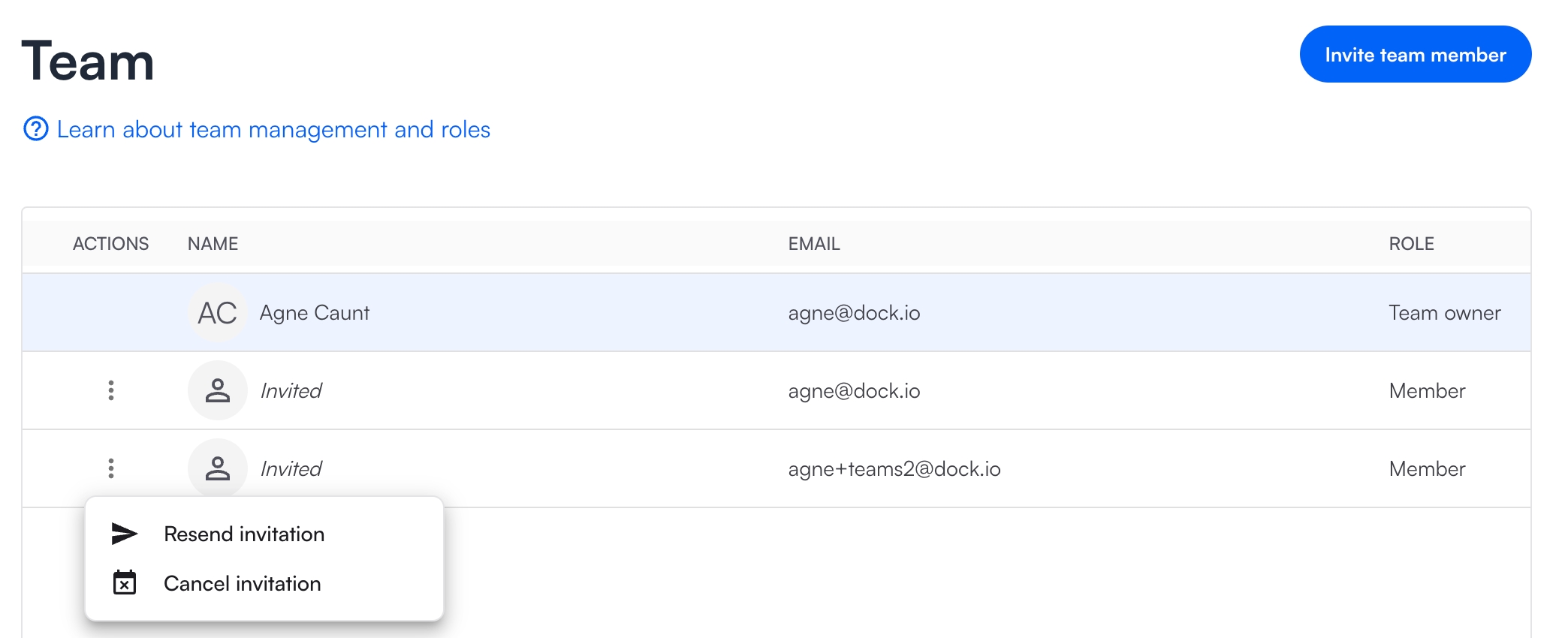The image size is (1568, 638).
Task: Click the ROLE column header
Action: 1411,244
